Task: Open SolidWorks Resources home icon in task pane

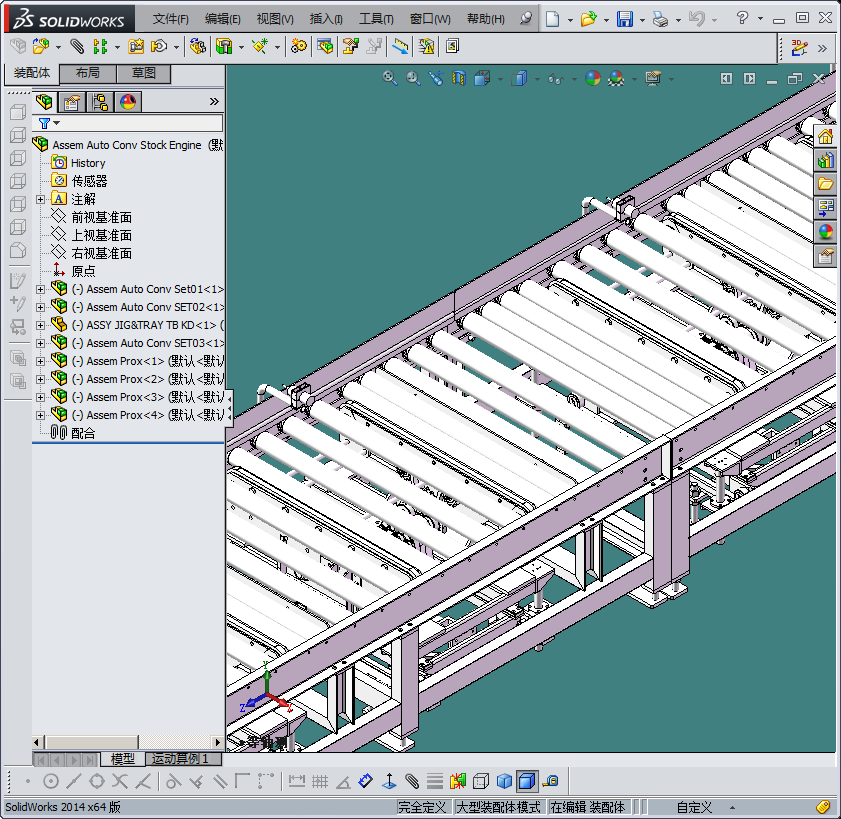Action: click(x=825, y=137)
